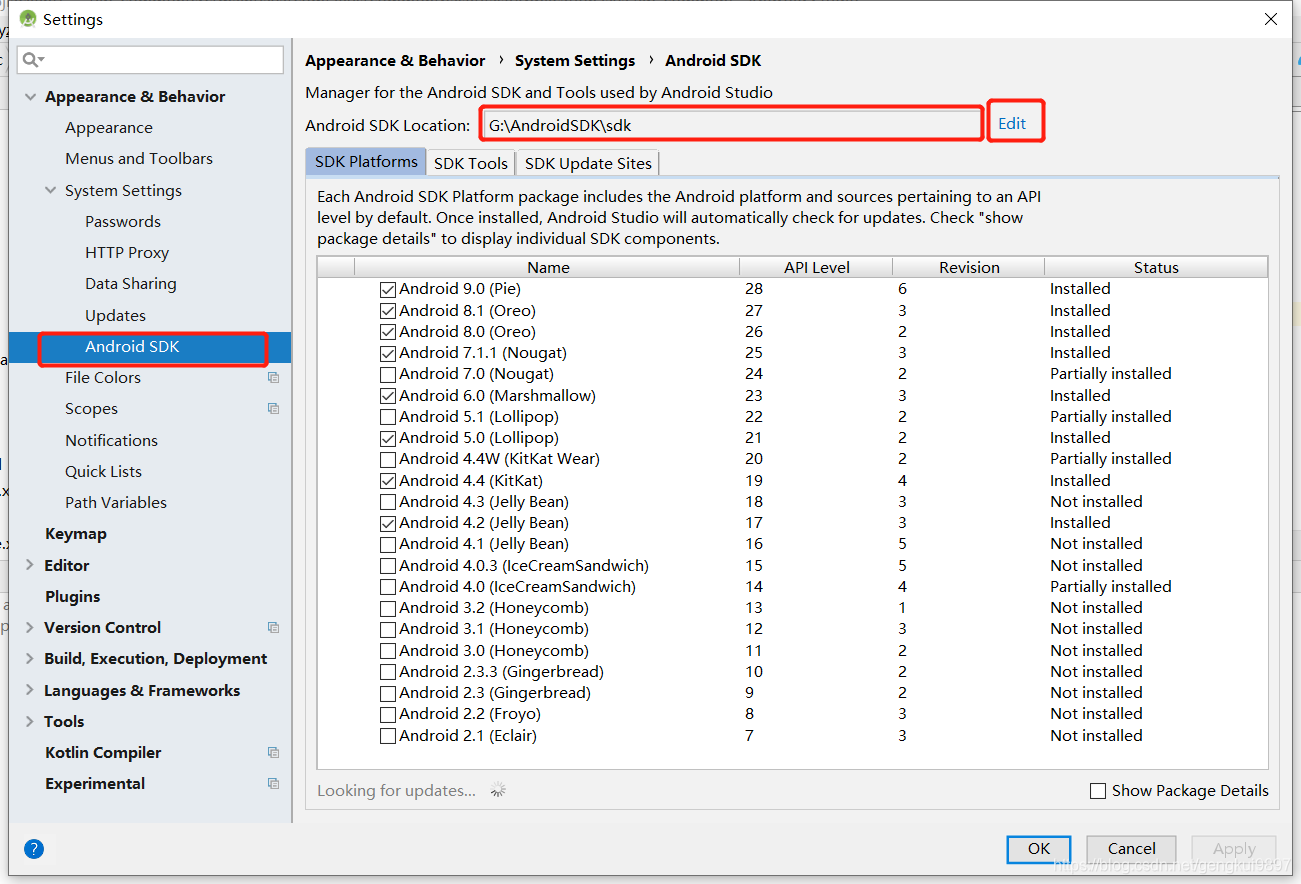Open Notifications settings
Viewport: 1301px width, 884px height.
(111, 441)
